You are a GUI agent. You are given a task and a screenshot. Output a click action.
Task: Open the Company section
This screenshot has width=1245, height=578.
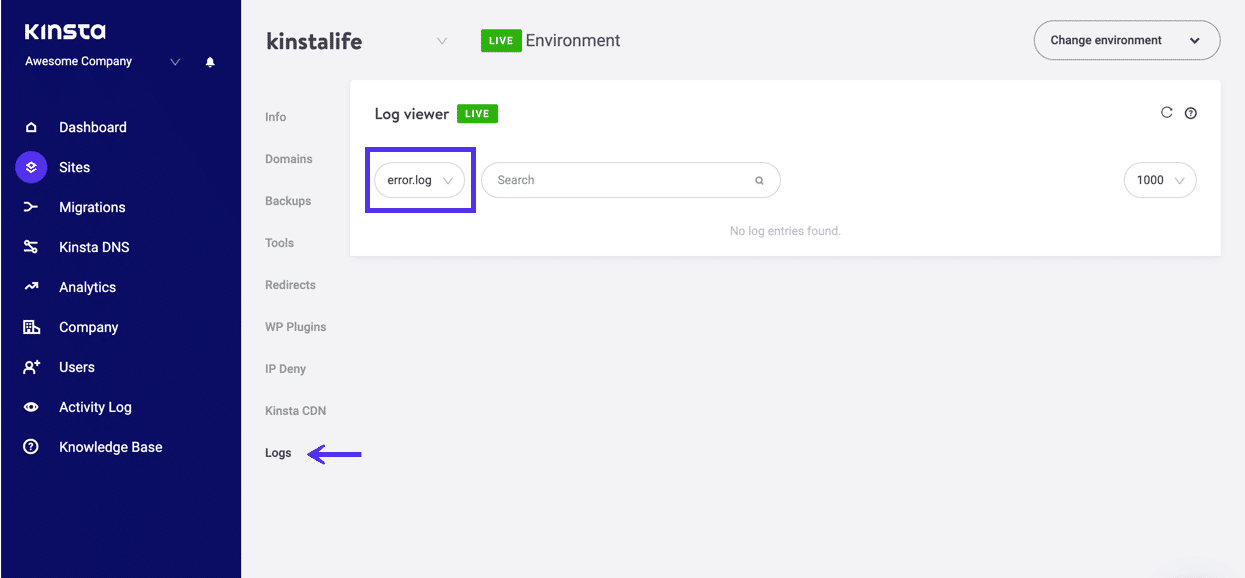[89, 327]
